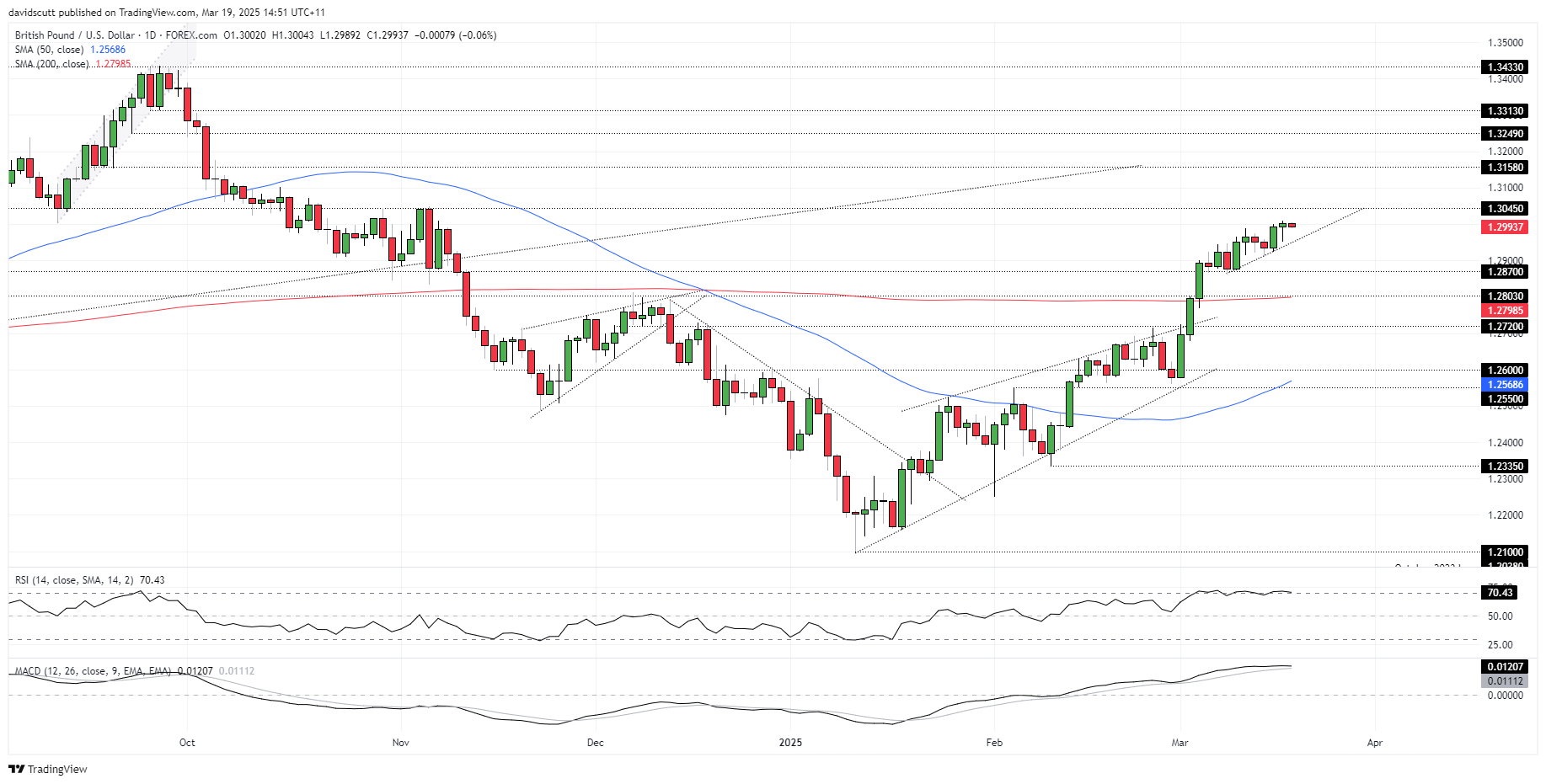This screenshot has width=1546, height=784.
Task: Click the RSI value tag 70.43
Action: pyautogui.click(x=1500, y=592)
